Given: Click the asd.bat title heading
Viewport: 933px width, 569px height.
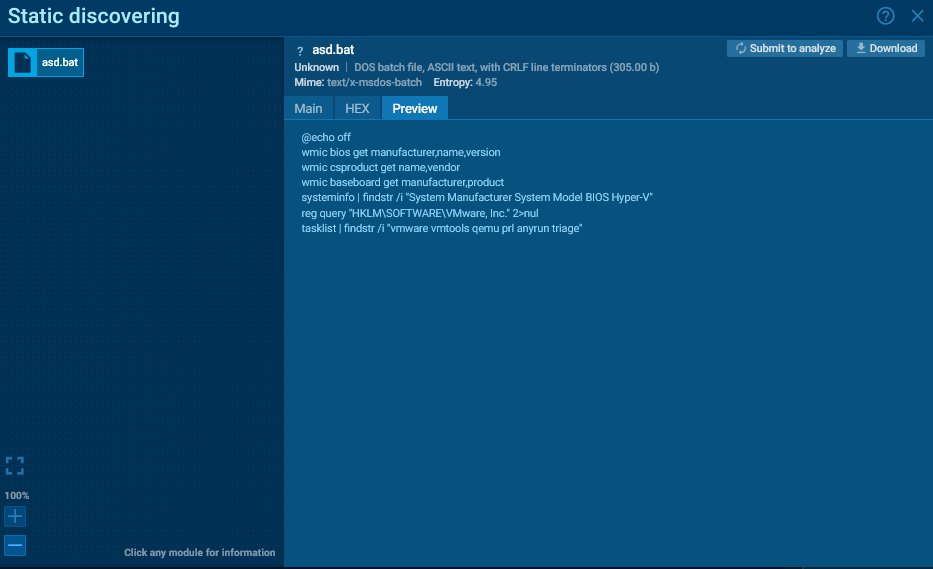Looking at the screenshot, I should click(333, 50).
